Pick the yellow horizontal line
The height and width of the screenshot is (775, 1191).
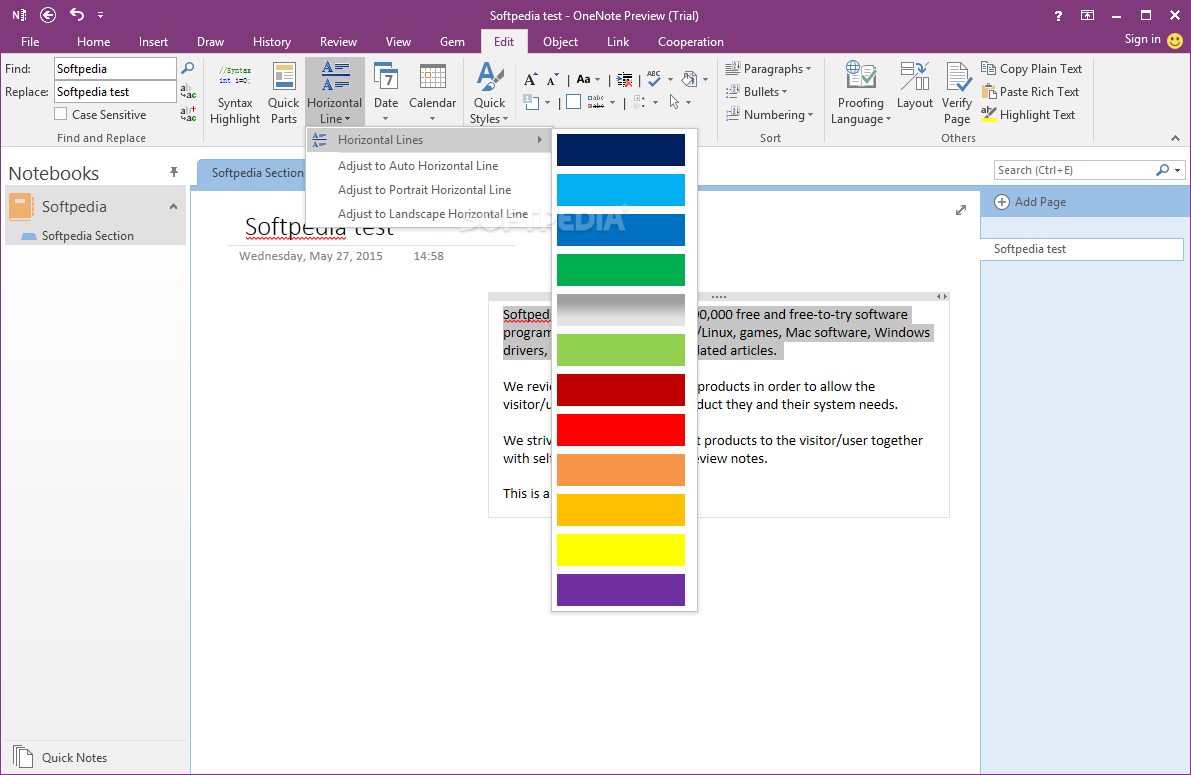click(621, 550)
